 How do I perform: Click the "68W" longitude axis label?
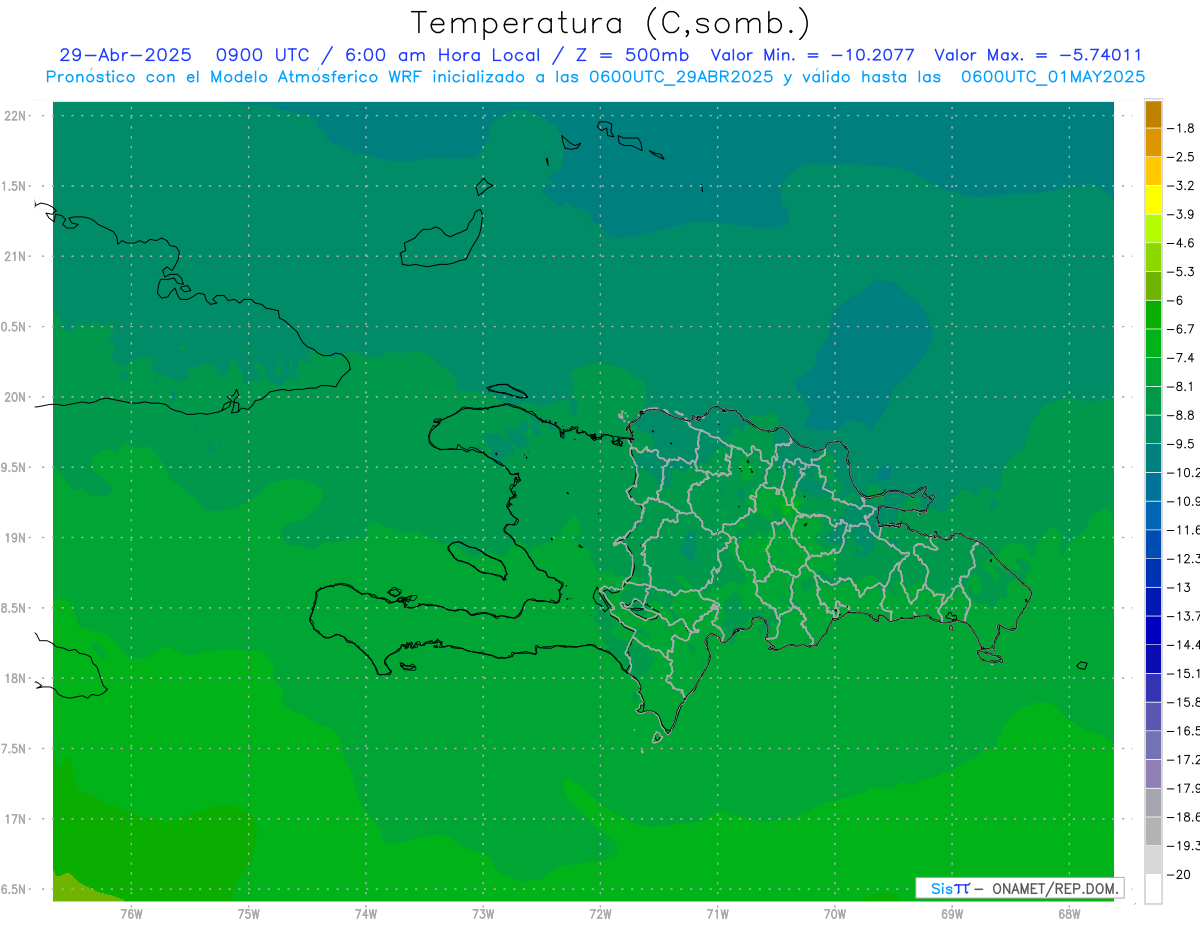pyautogui.click(x=1069, y=914)
